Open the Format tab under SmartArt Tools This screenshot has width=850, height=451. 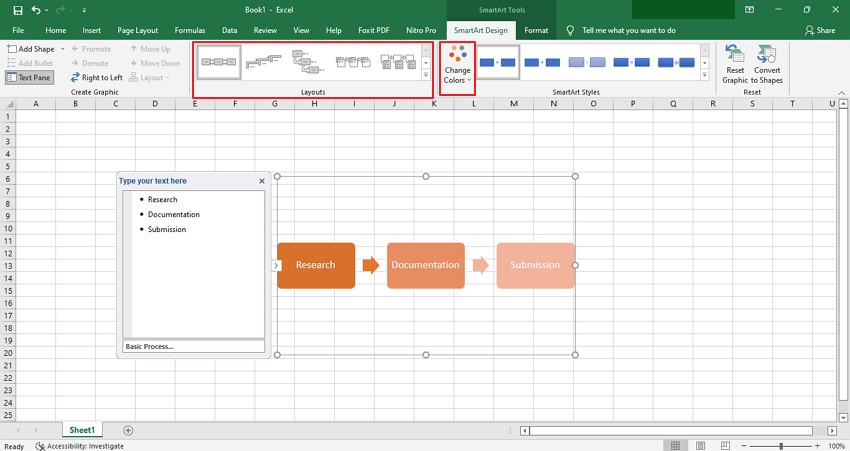[x=536, y=30]
